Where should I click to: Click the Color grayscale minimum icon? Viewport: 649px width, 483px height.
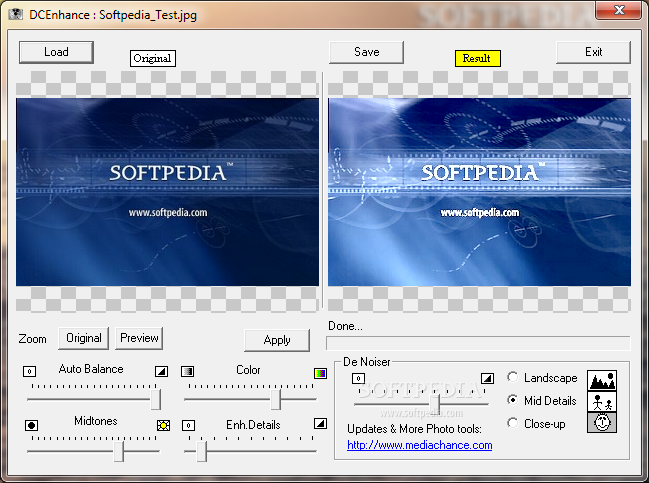click(187, 371)
